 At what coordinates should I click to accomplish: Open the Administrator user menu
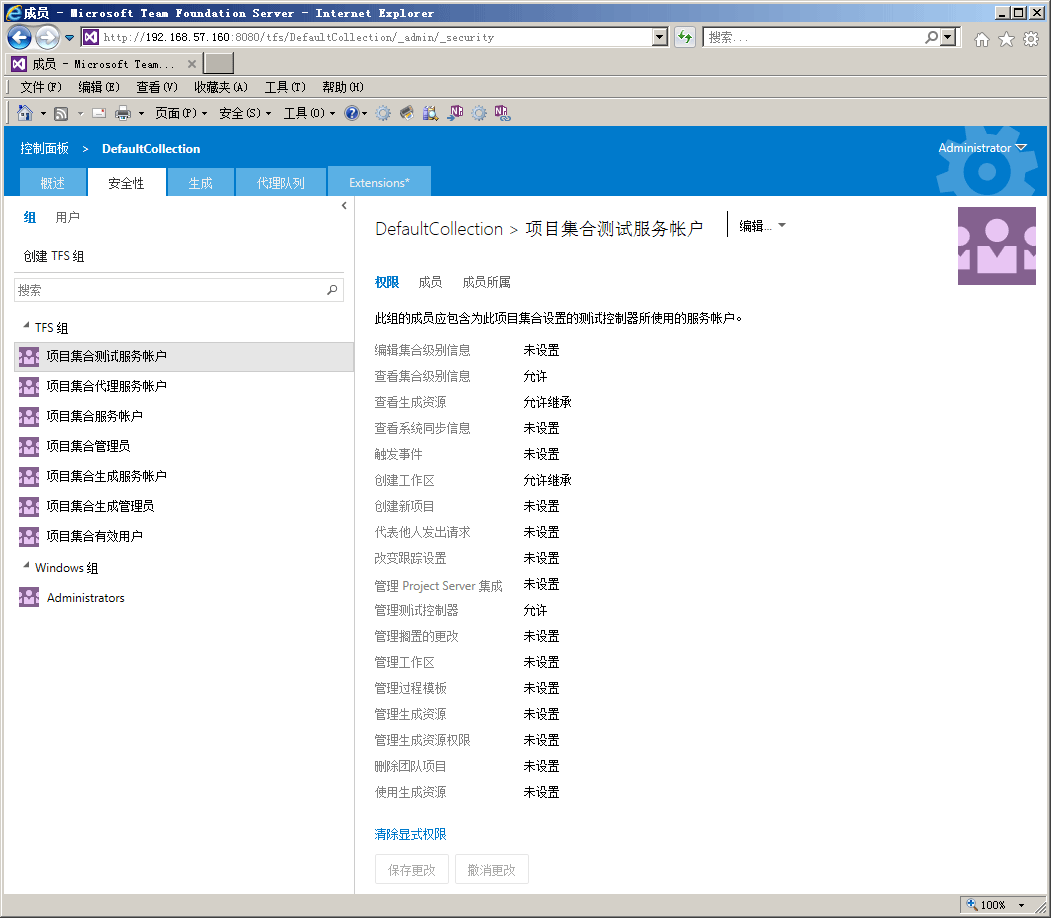[x=982, y=148]
